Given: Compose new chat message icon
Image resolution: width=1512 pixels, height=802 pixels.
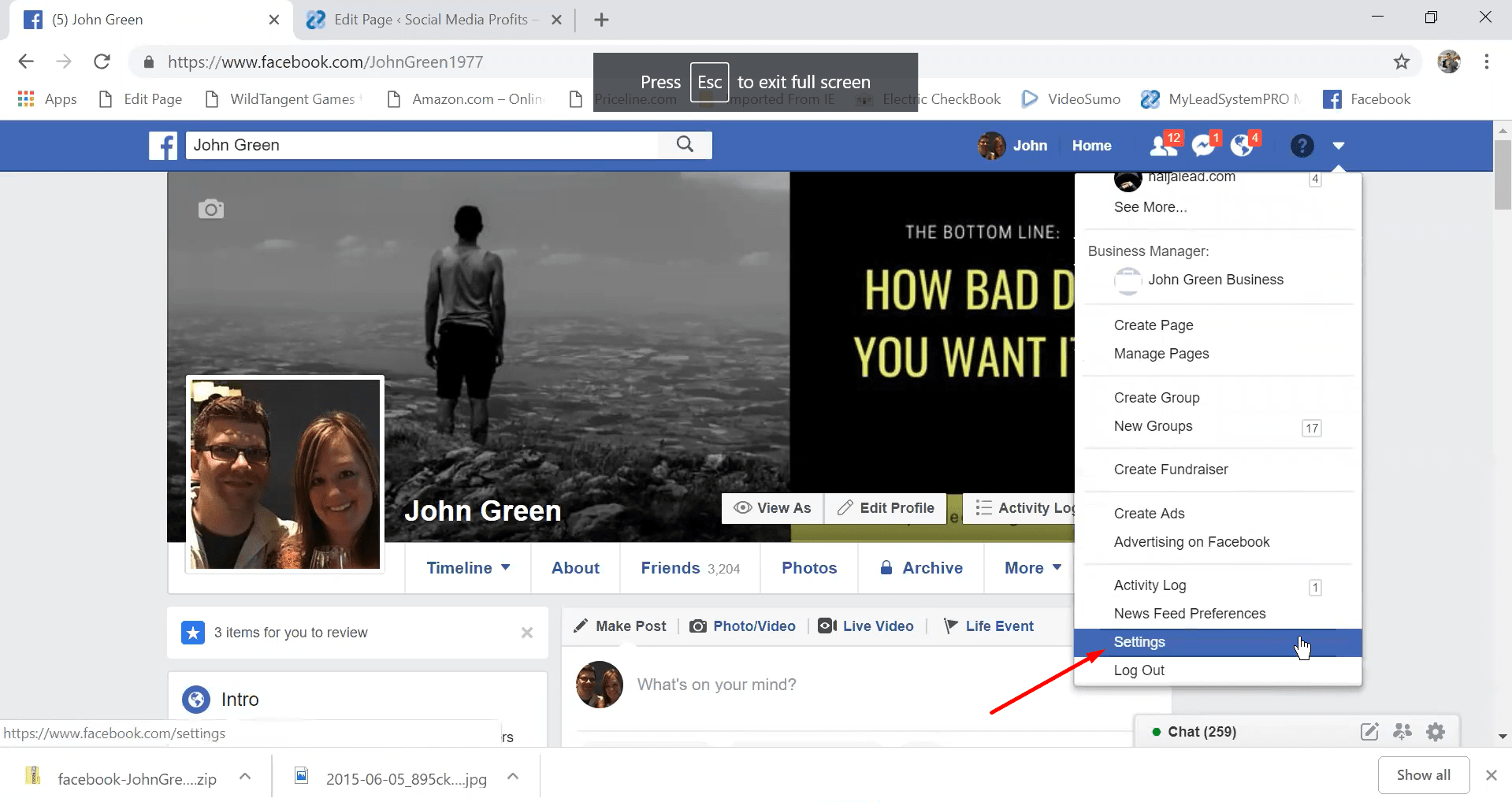Looking at the screenshot, I should (1369, 732).
